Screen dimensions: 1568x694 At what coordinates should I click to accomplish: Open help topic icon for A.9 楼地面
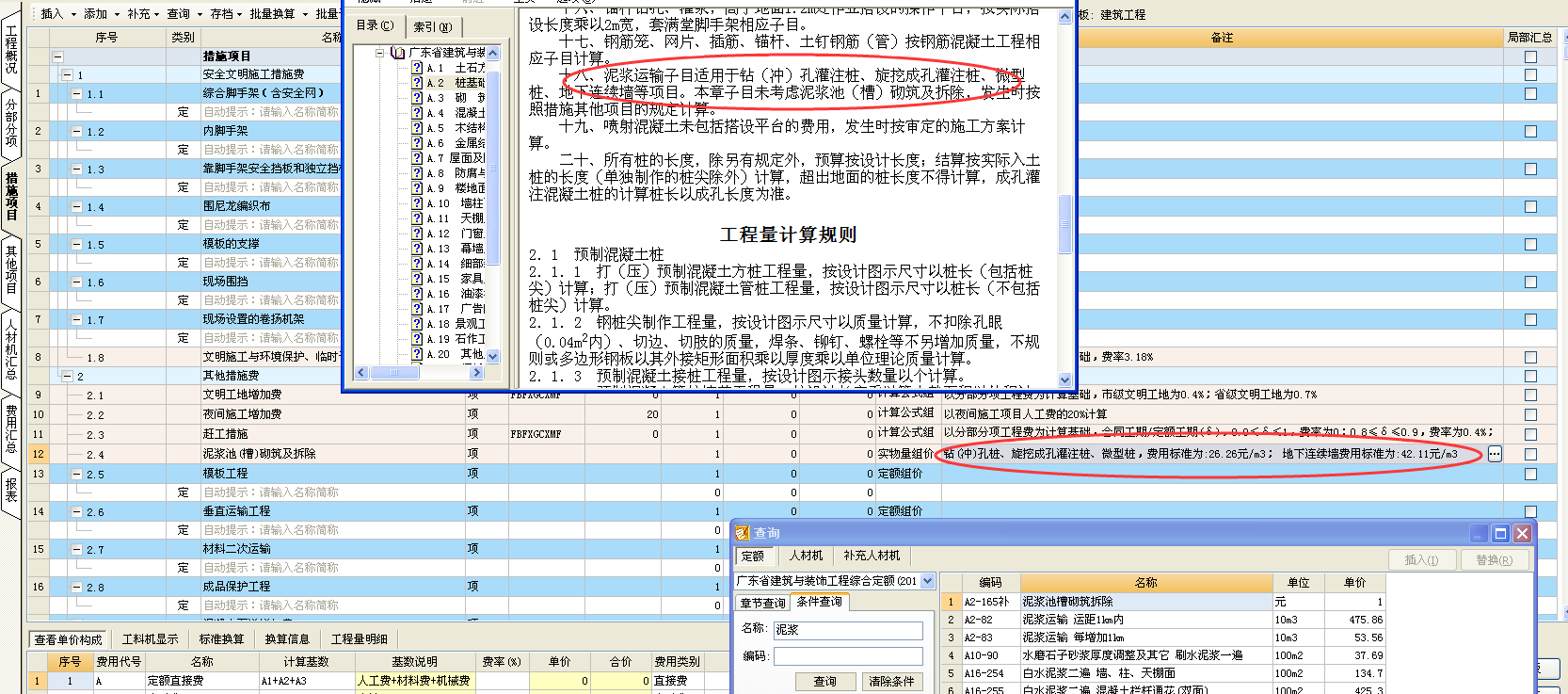pos(417,188)
